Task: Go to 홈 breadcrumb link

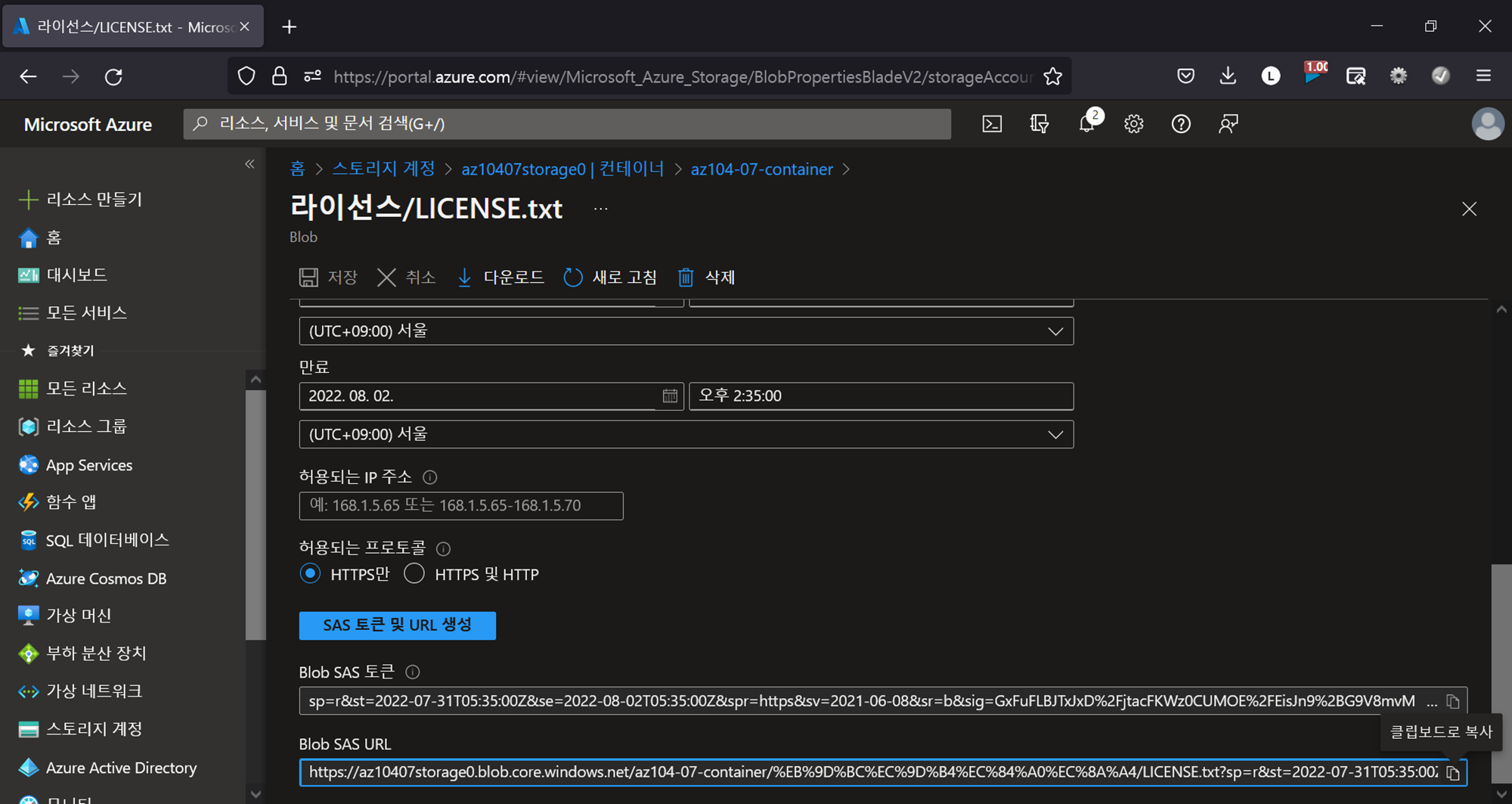Action: (298, 169)
